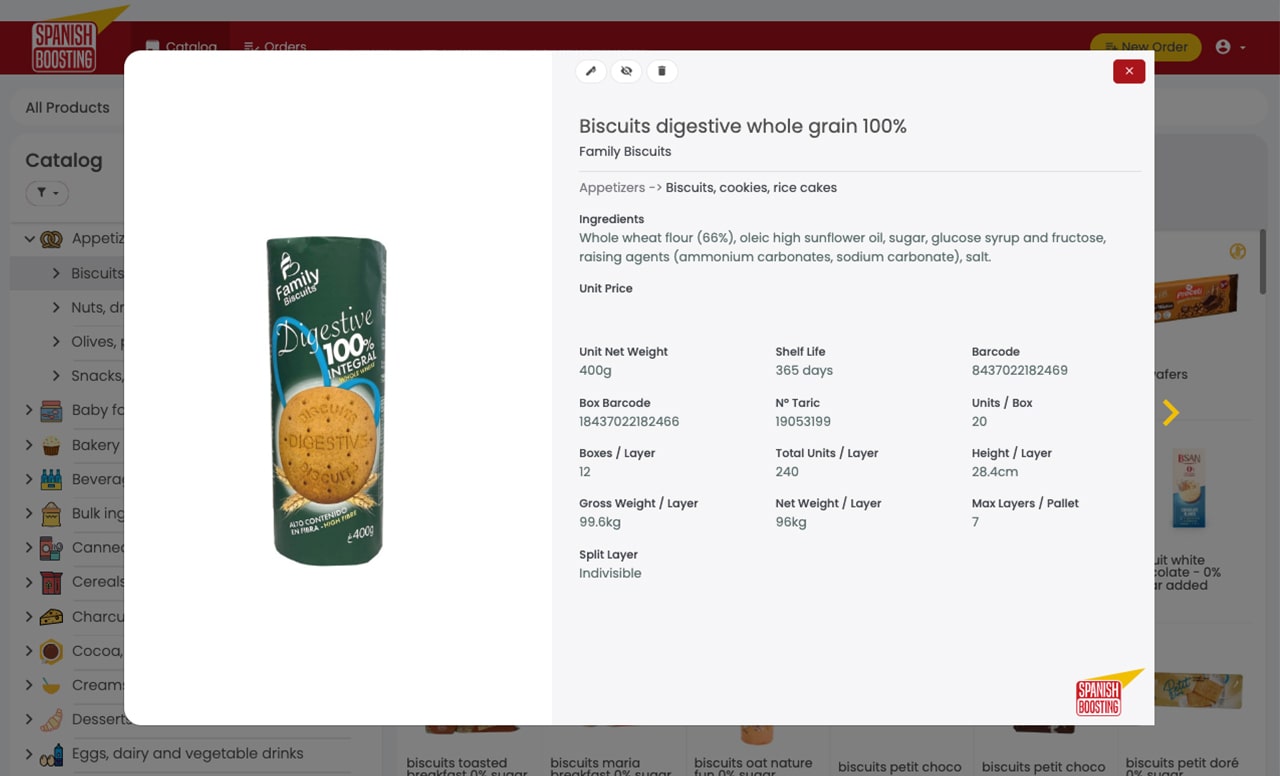Open the Catalog tab
1280x776 pixels.
181,47
